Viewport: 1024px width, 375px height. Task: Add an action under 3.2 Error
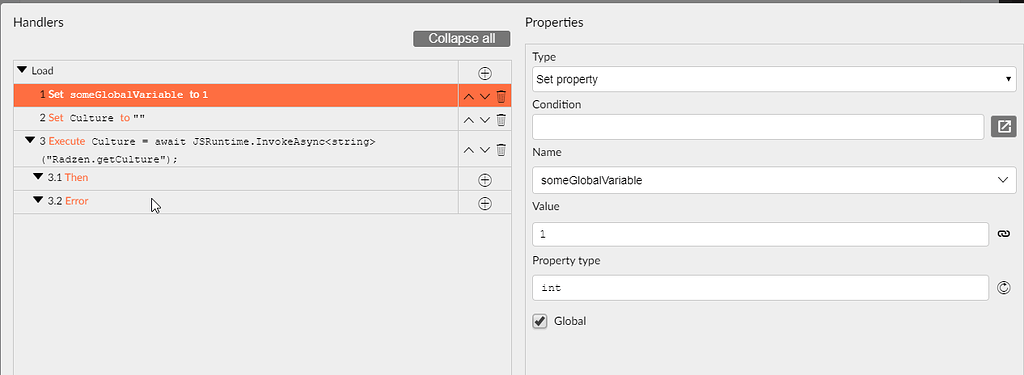tap(485, 203)
